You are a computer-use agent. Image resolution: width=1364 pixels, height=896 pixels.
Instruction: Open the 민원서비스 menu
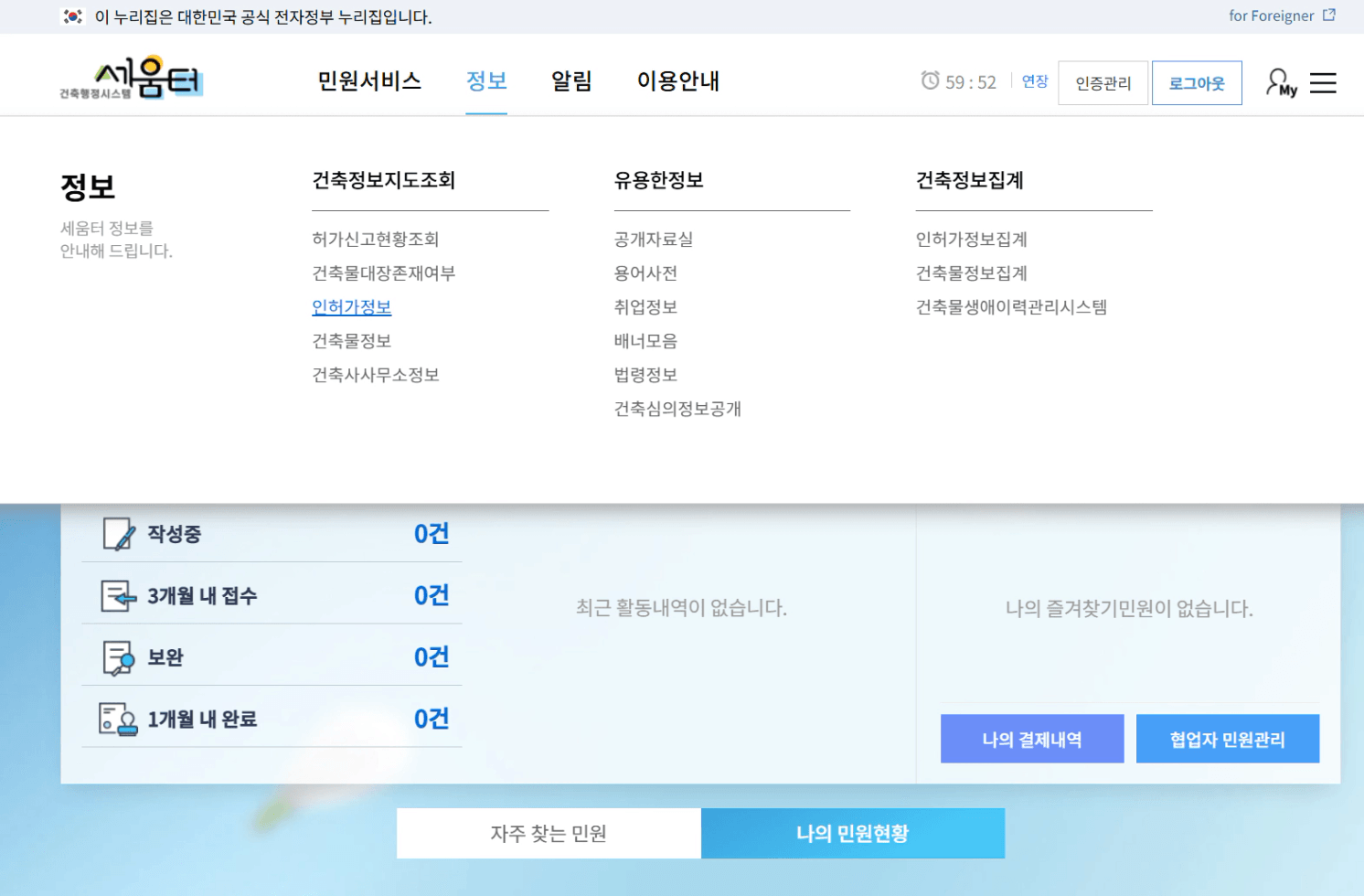click(x=369, y=81)
